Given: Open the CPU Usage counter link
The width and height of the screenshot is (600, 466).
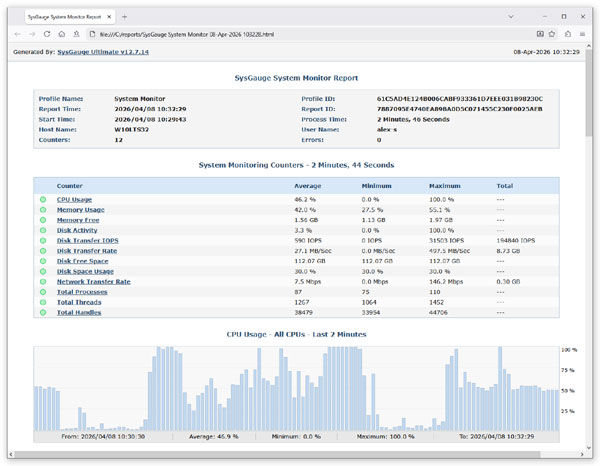Looking at the screenshot, I should click(74, 200).
